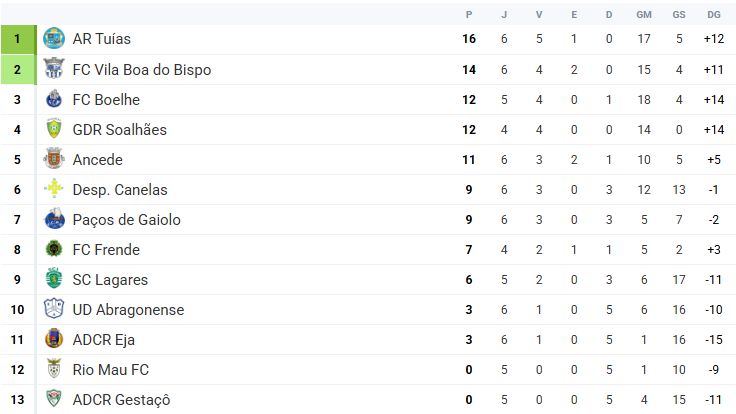
Task: Open the UD Abragonense team page
Action: point(128,310)
